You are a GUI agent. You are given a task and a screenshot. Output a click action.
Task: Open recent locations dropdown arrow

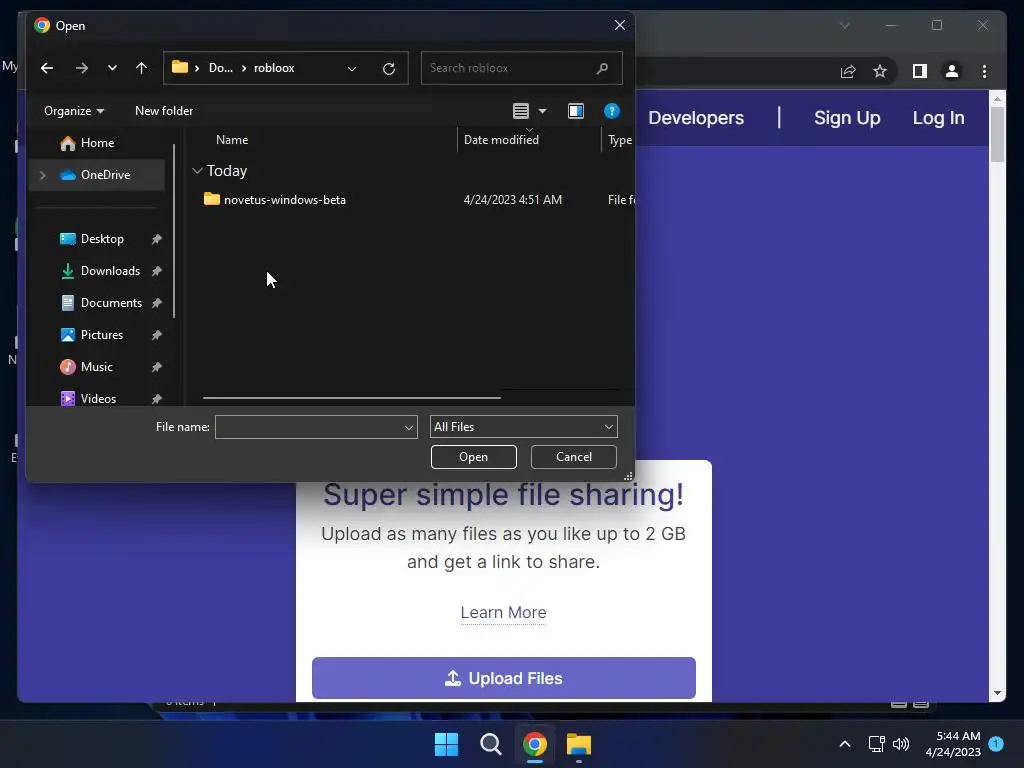pyautogui.click(x=112, y=68)
